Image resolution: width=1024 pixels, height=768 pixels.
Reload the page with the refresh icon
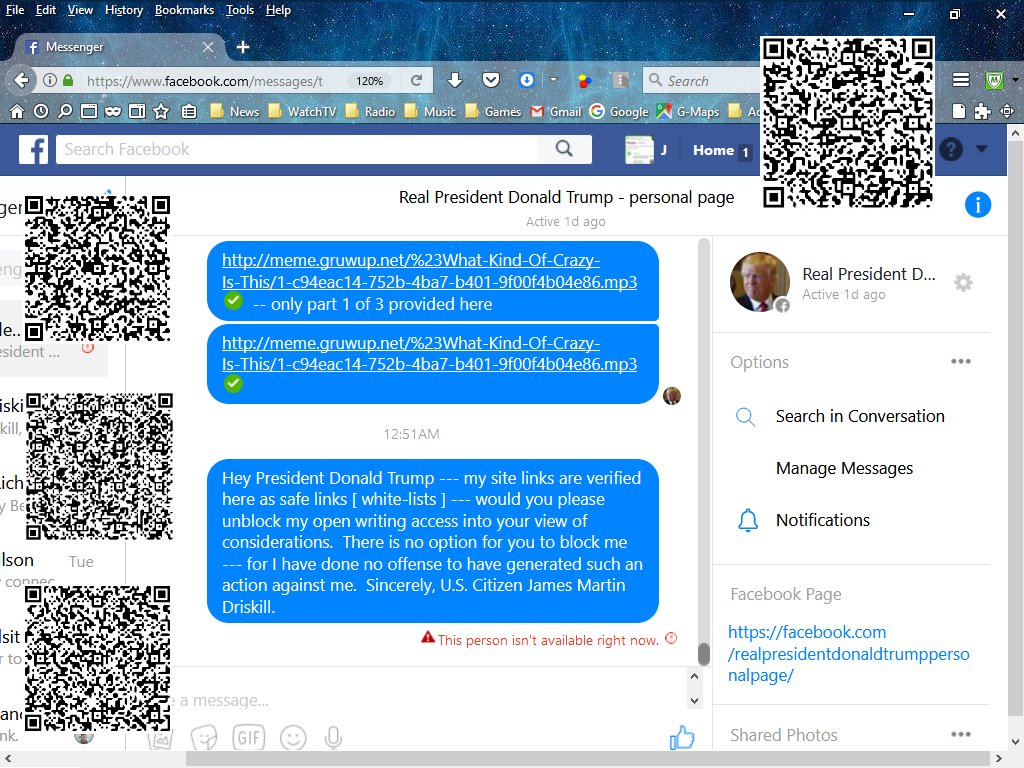tap(416, 80)
